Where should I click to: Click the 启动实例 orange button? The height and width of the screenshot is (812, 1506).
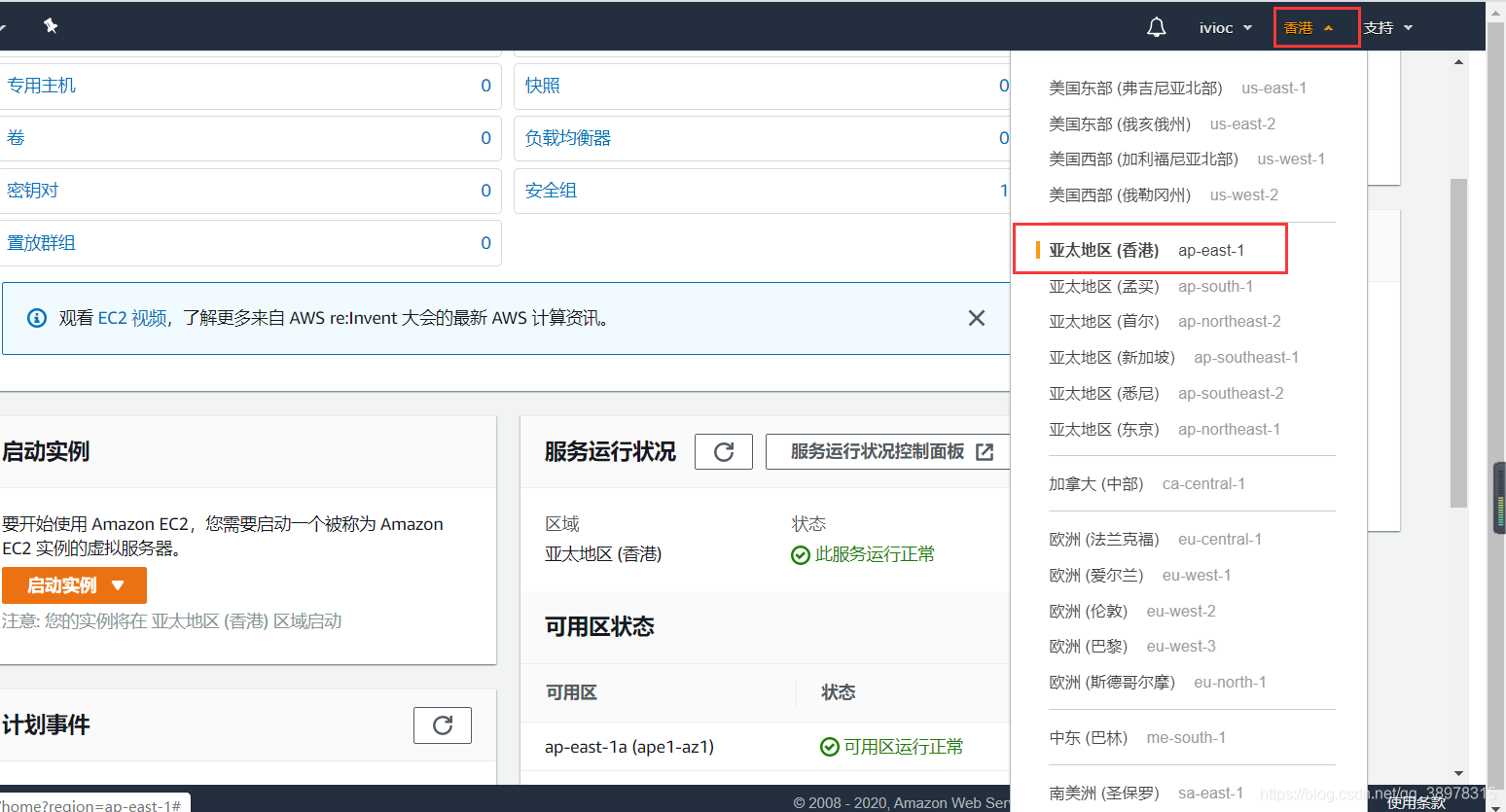tap(74, 585)
